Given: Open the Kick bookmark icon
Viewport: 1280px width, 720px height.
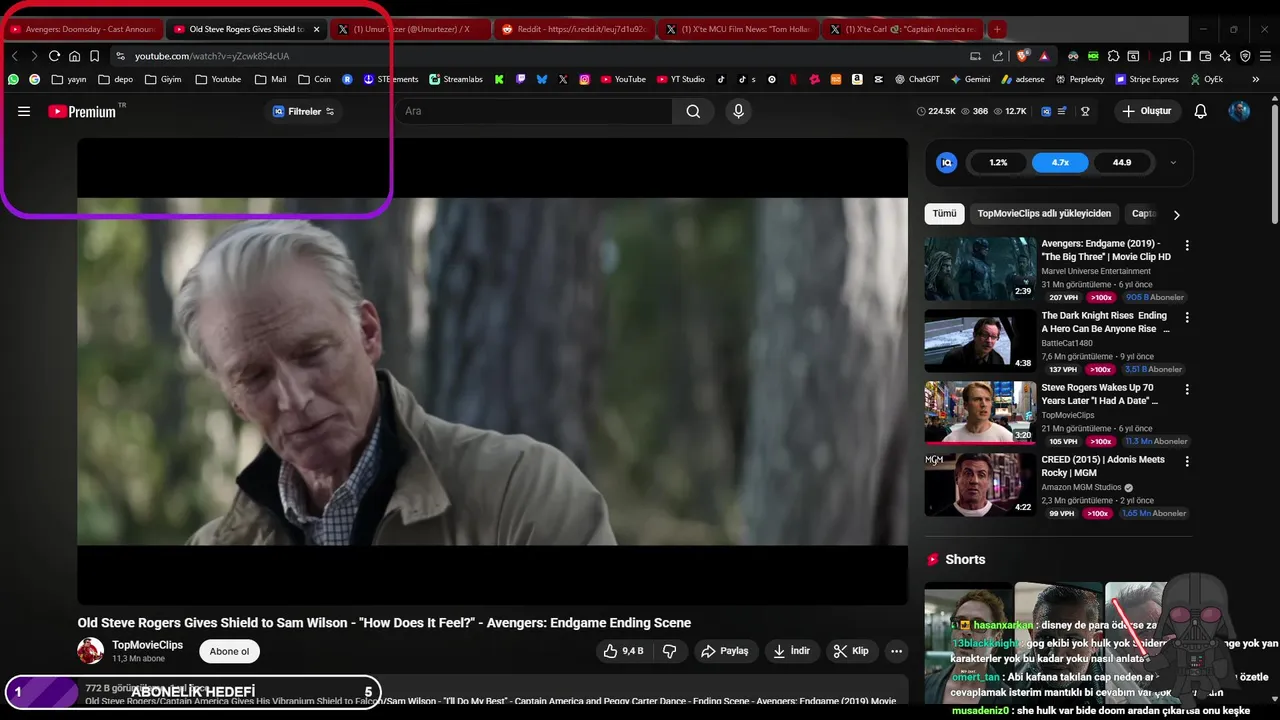Looking at the screenshot, I should [x=499, y=79].
